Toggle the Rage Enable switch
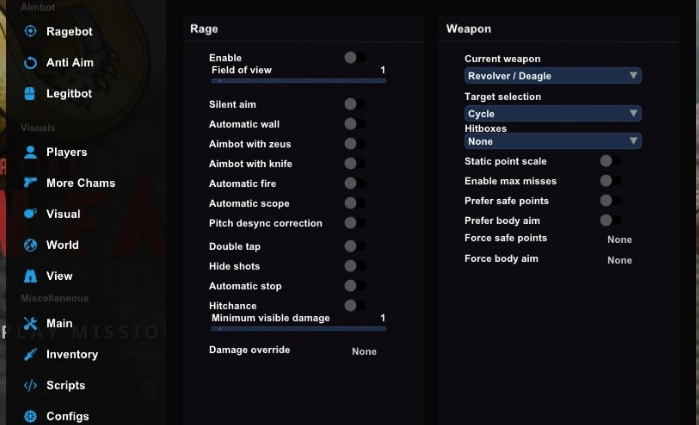 [354, 58]
